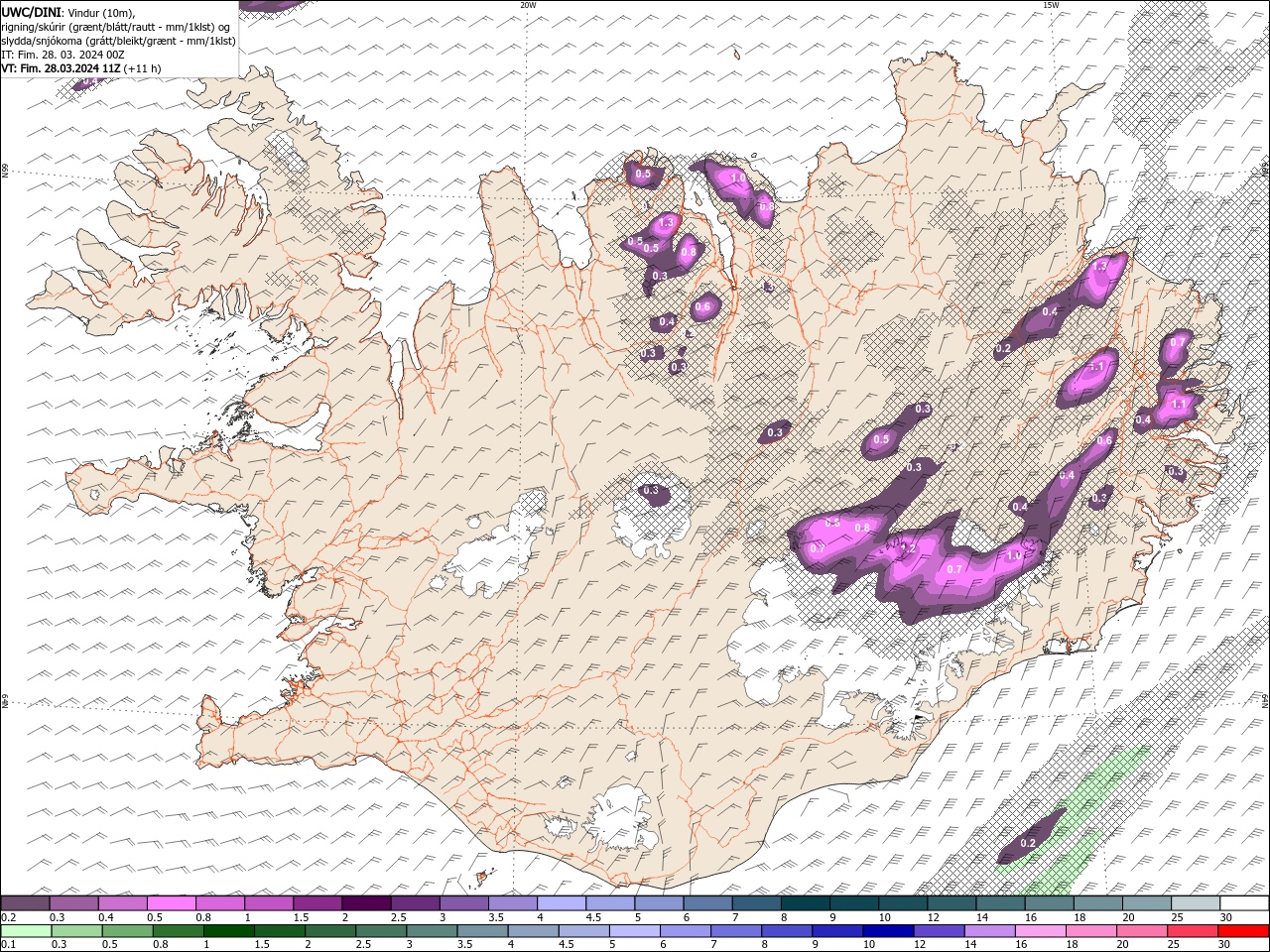Click the pale green 0.1 swatch in the green legend row
This screenshot has width=1270, height=952.
[27, 931]
